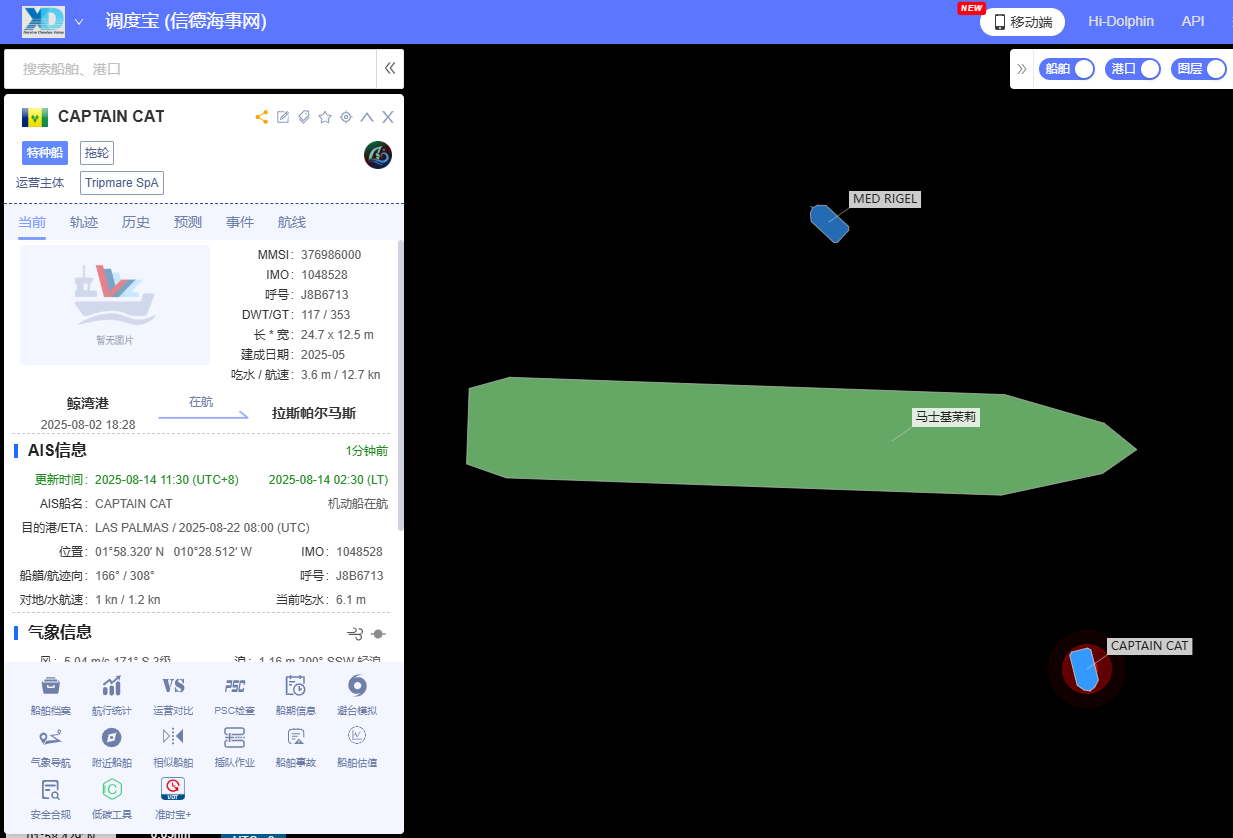Click the search ships and ports input field
This screenshot has width=1233, height=838.
click(x=190, y=69)
